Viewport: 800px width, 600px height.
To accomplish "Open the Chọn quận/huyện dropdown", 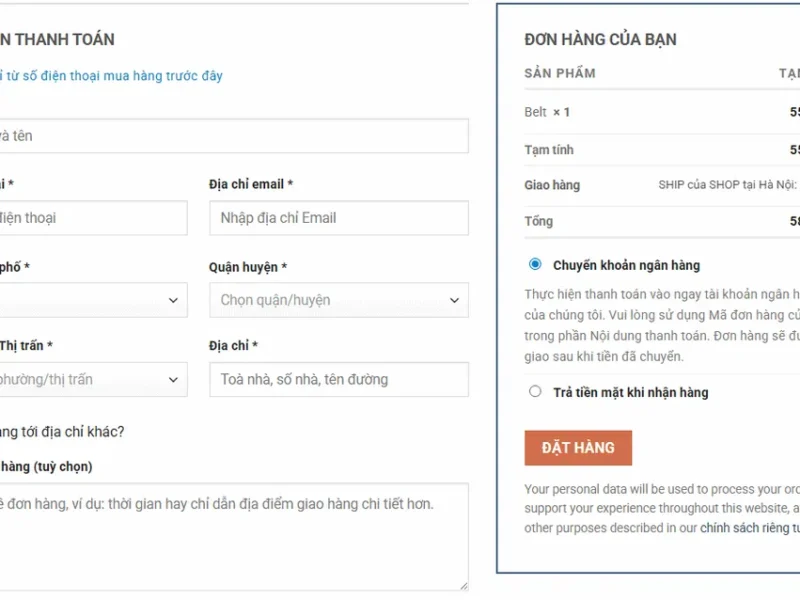I will point(338,300).
